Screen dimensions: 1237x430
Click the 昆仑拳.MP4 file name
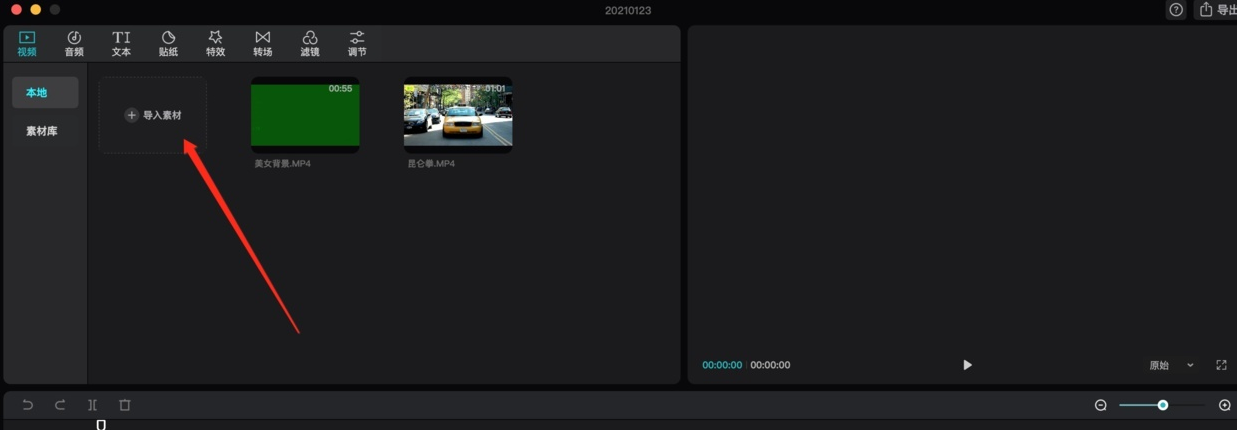click(430, 163)
